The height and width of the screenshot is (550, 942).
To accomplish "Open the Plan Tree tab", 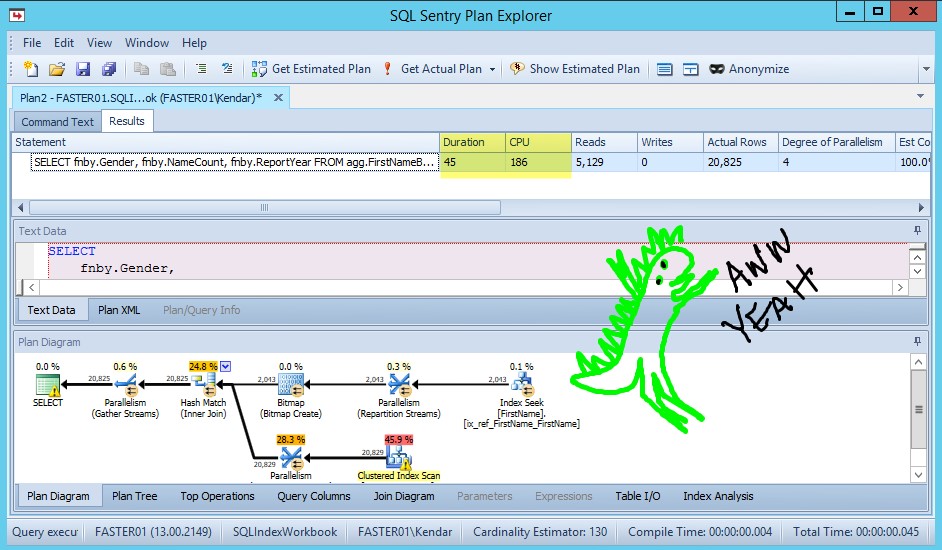I will (135, 497).
